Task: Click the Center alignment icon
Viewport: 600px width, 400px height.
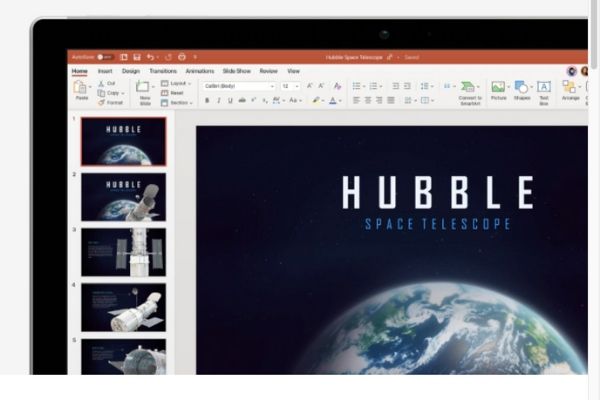Action: coord(368,100)
